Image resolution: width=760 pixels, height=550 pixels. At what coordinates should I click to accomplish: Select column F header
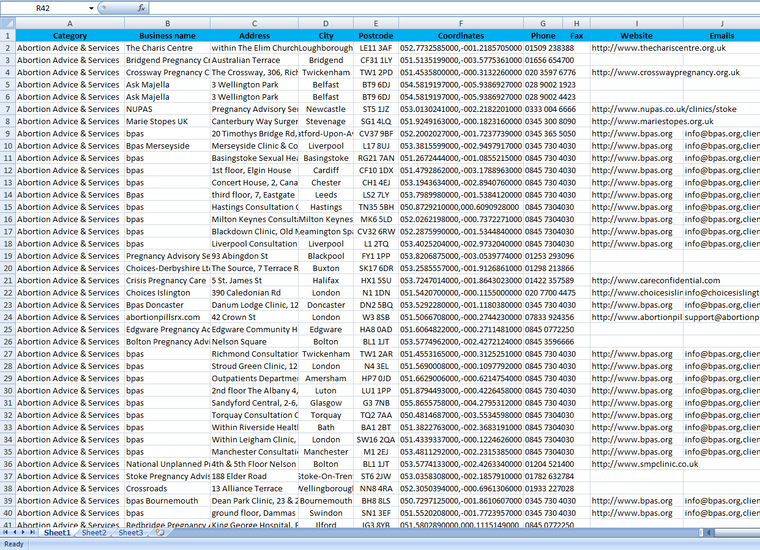click(461, 23)
